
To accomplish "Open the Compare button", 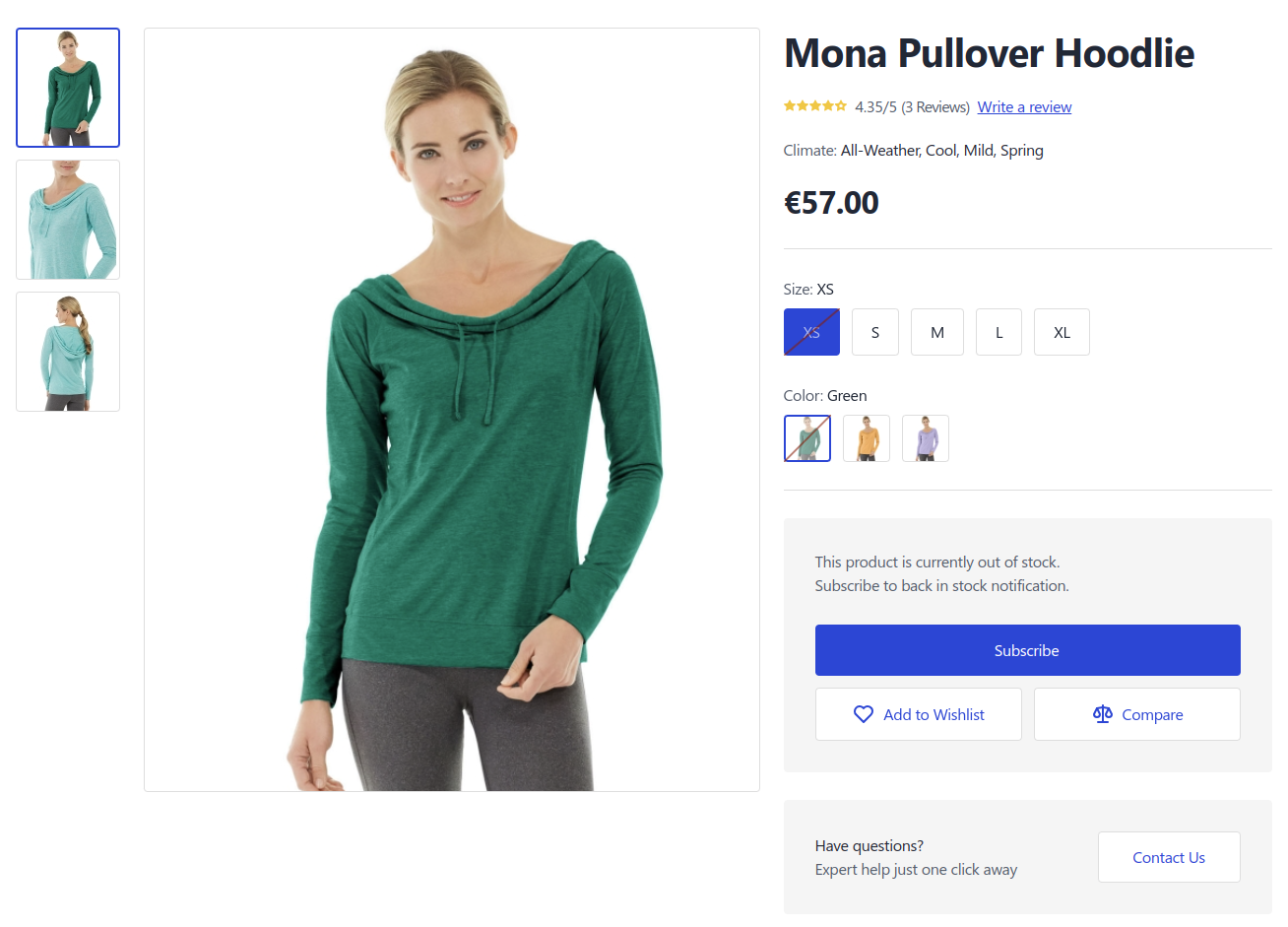I will tap(1137, 714).
